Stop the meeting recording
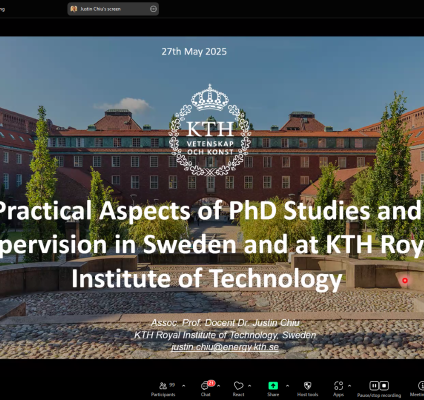 click(x=384, y=386)
